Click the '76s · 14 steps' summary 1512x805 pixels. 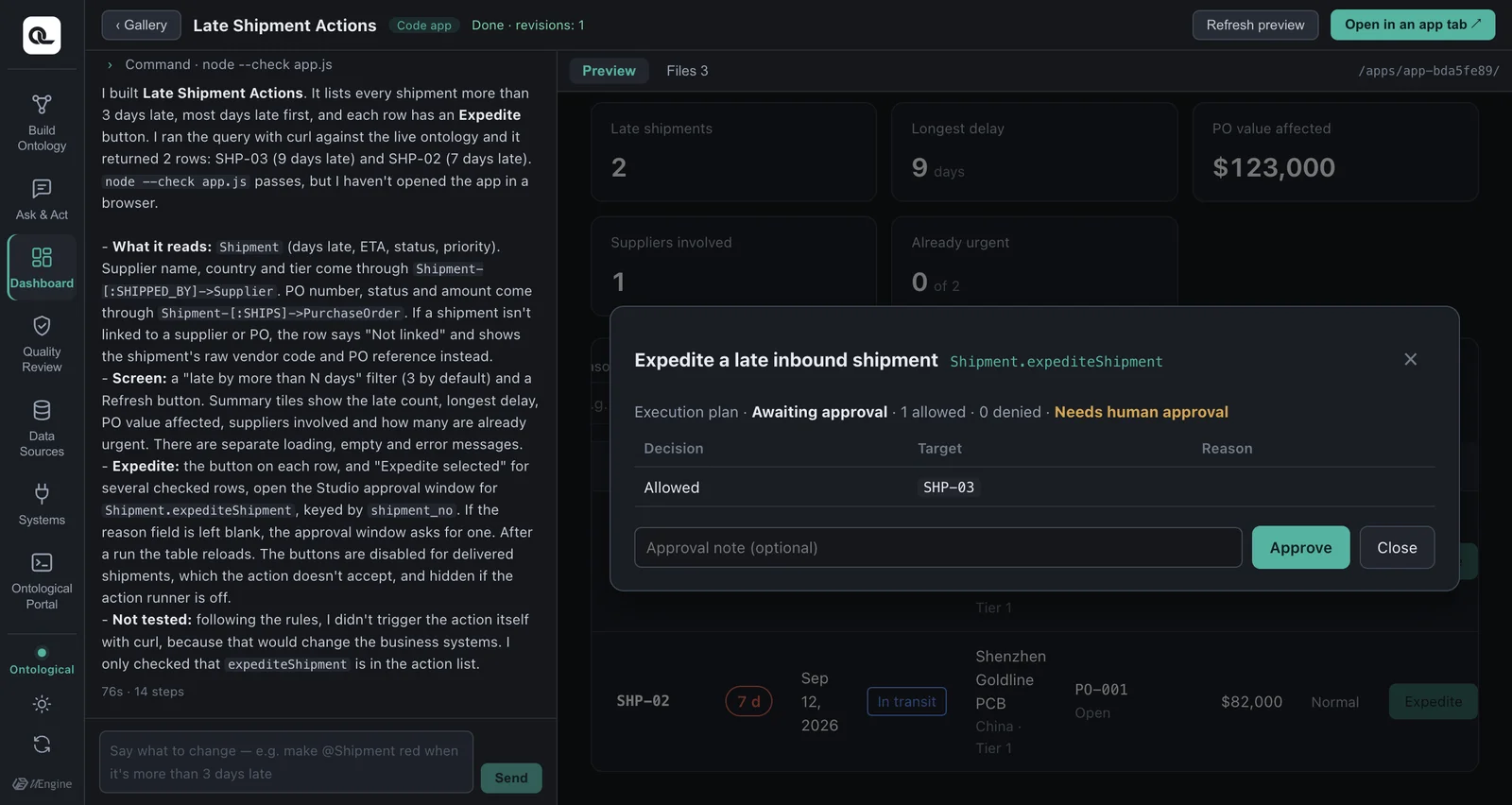pyautogui.click(x=143, y=692)
